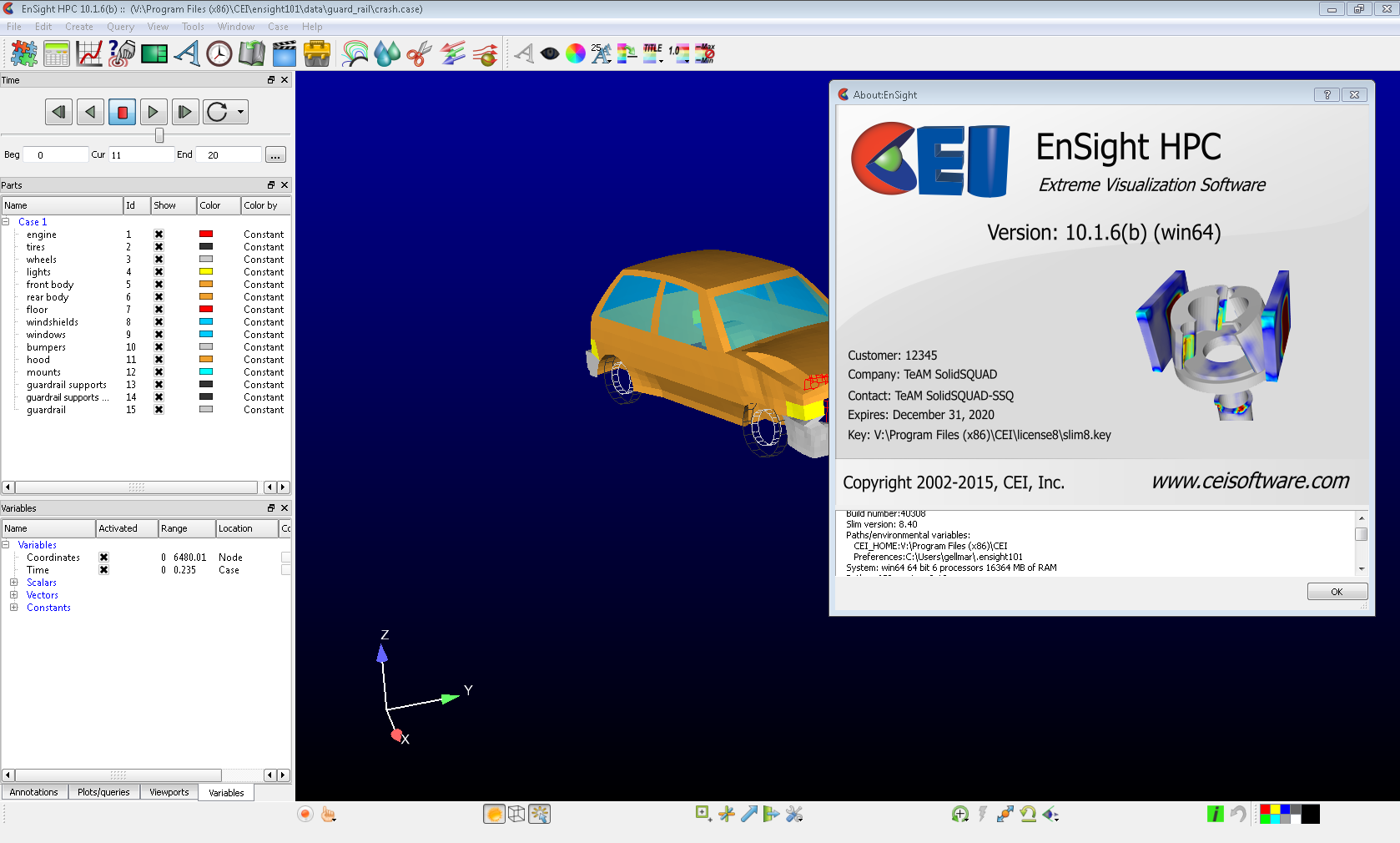Viewport: 1400px width, 843px height.
Task: Toggle Activated checkbox for Time variable
Action: point(103,570)
